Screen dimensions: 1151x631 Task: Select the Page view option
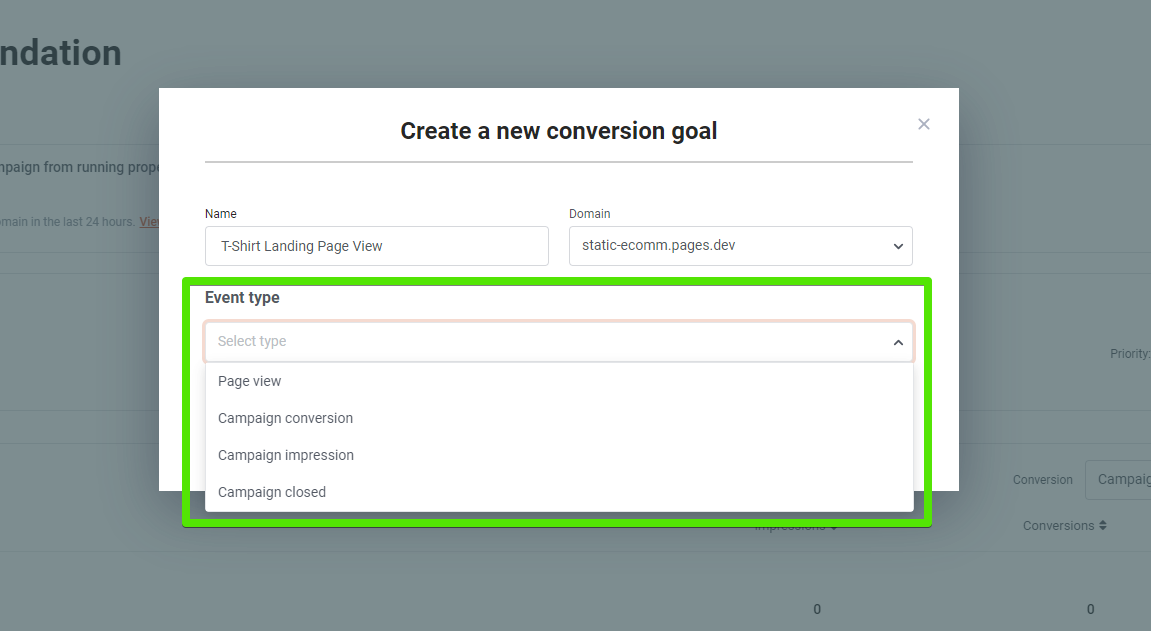click(x=559, y=382)
